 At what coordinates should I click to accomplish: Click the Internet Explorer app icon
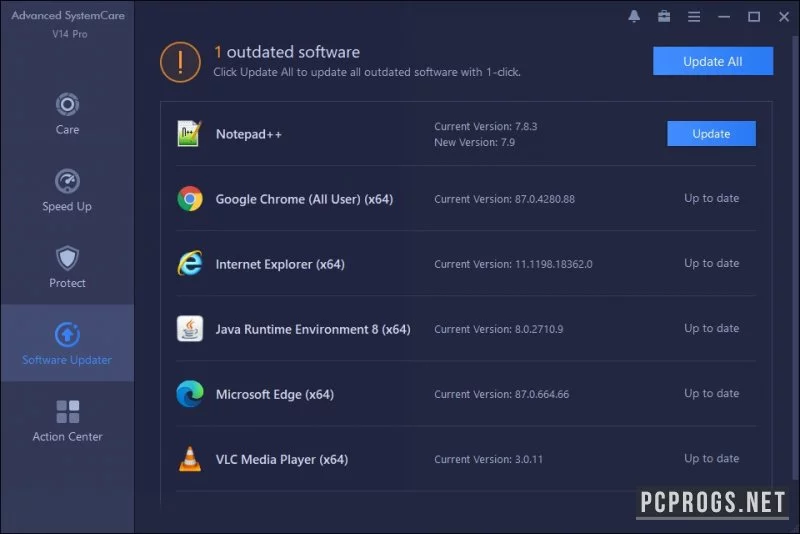190,264
